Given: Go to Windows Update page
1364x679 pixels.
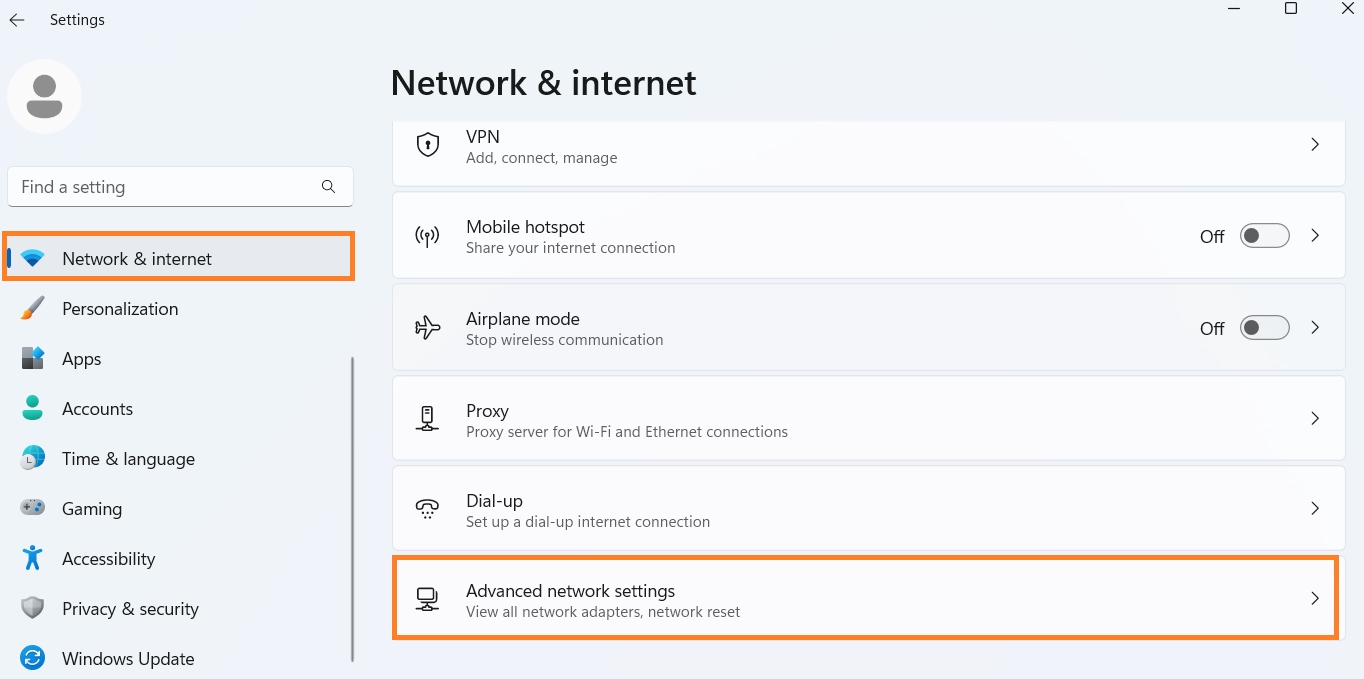Looking at the screenshot, I should (x=128, y=659).
